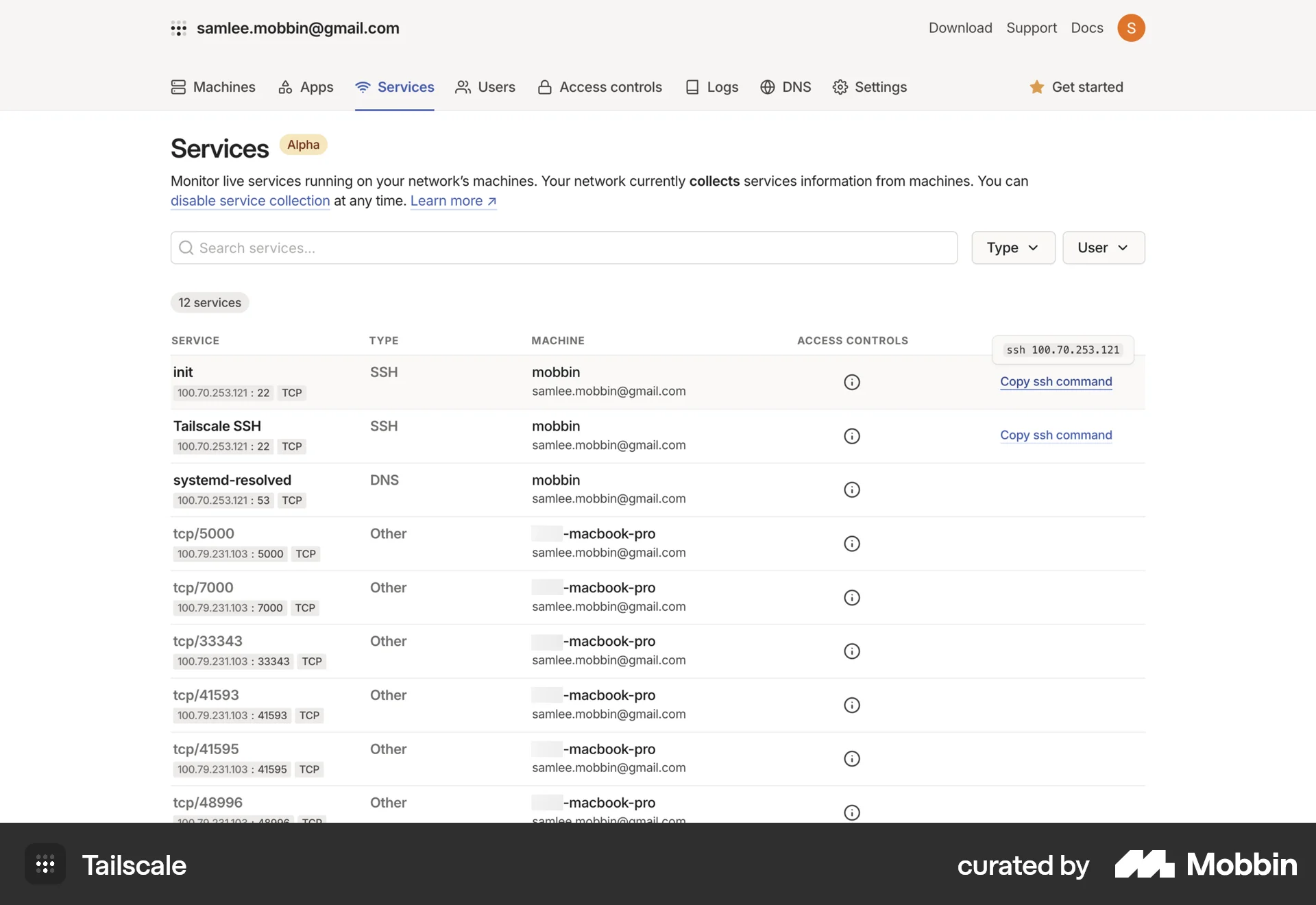Viewport: 1316px width, 905px height.
Task: Open the Docs menu item
Action: [1086, 27]
